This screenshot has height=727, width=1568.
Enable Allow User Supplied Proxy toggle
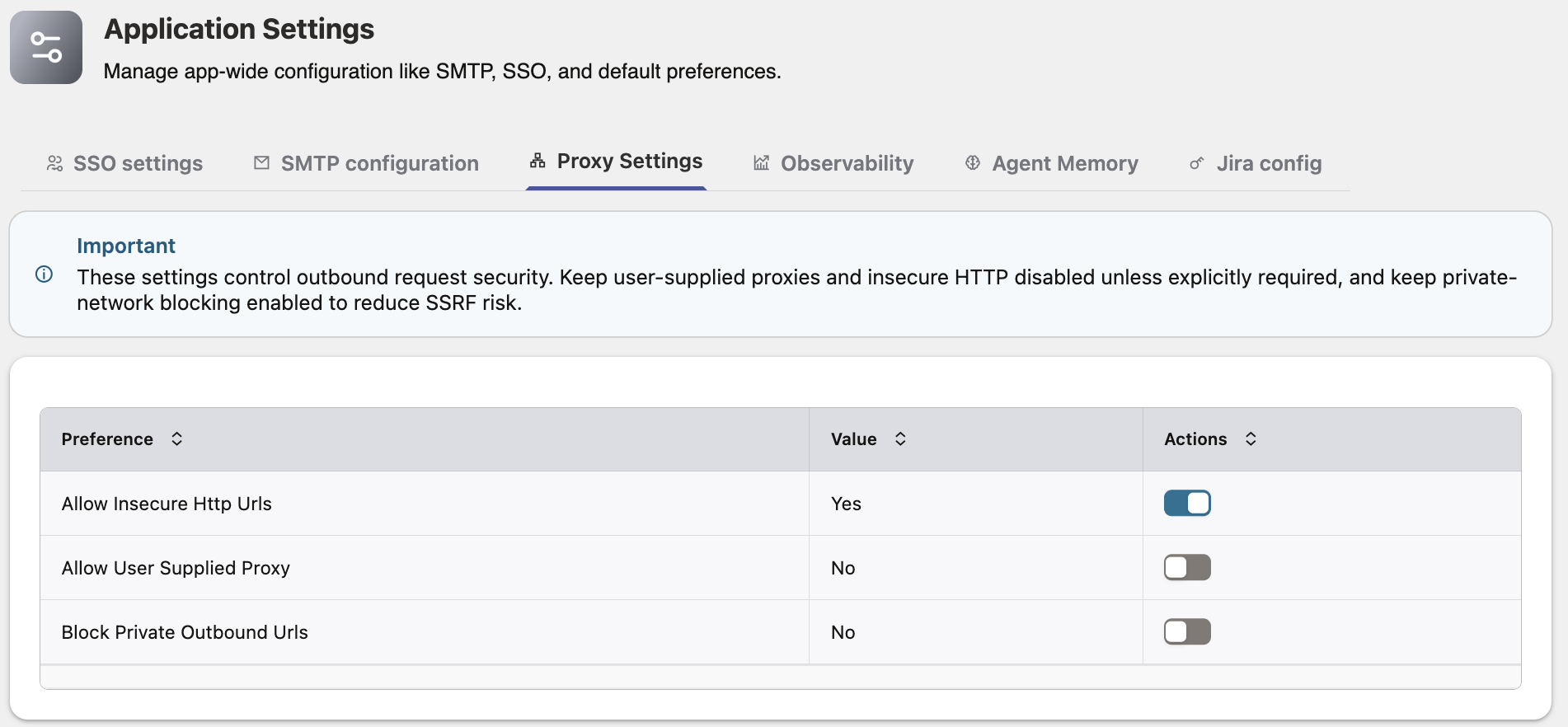(1187, 567)
